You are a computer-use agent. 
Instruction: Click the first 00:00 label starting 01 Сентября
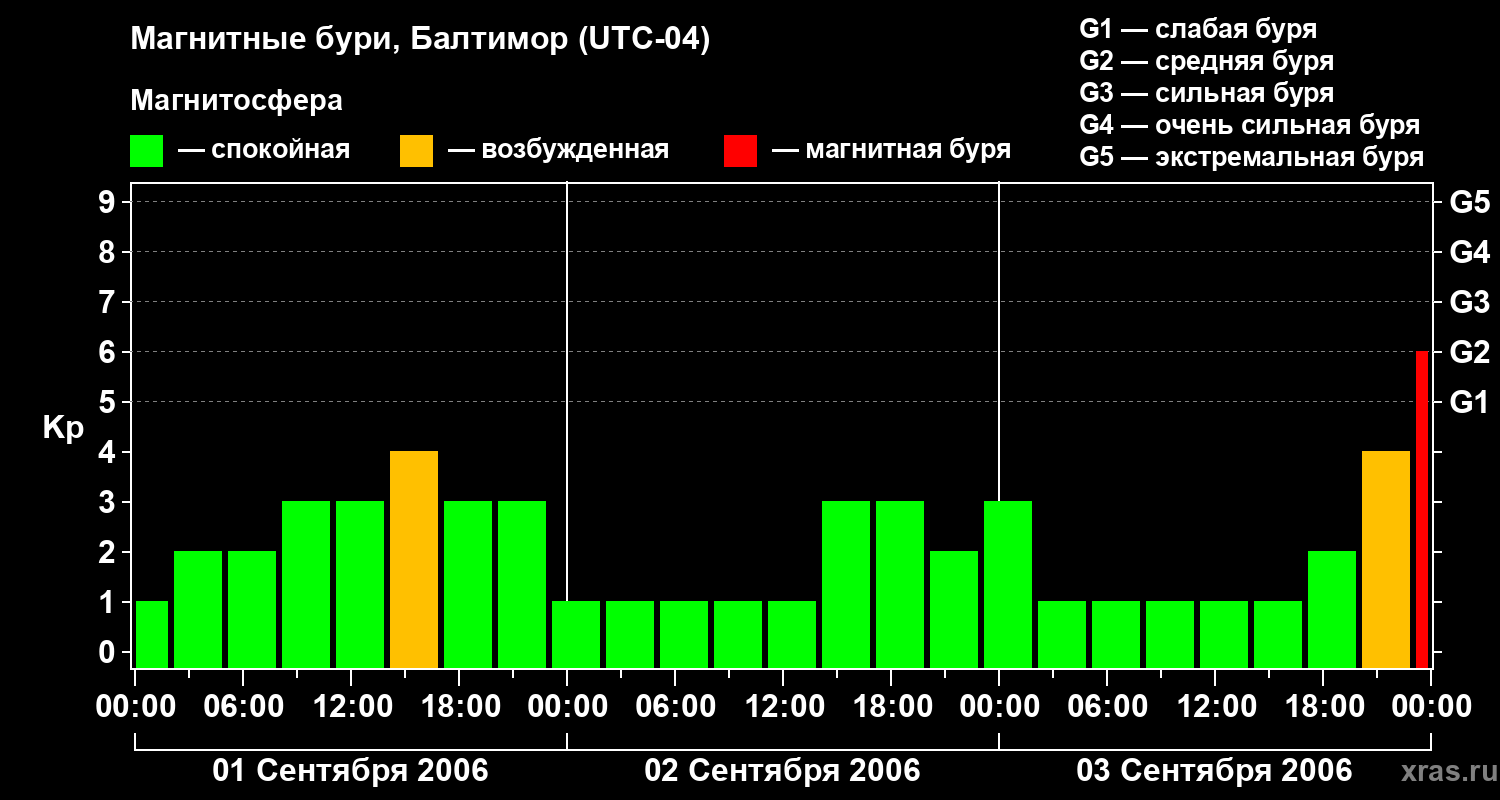pyautogui.click(x=135, y=707)
